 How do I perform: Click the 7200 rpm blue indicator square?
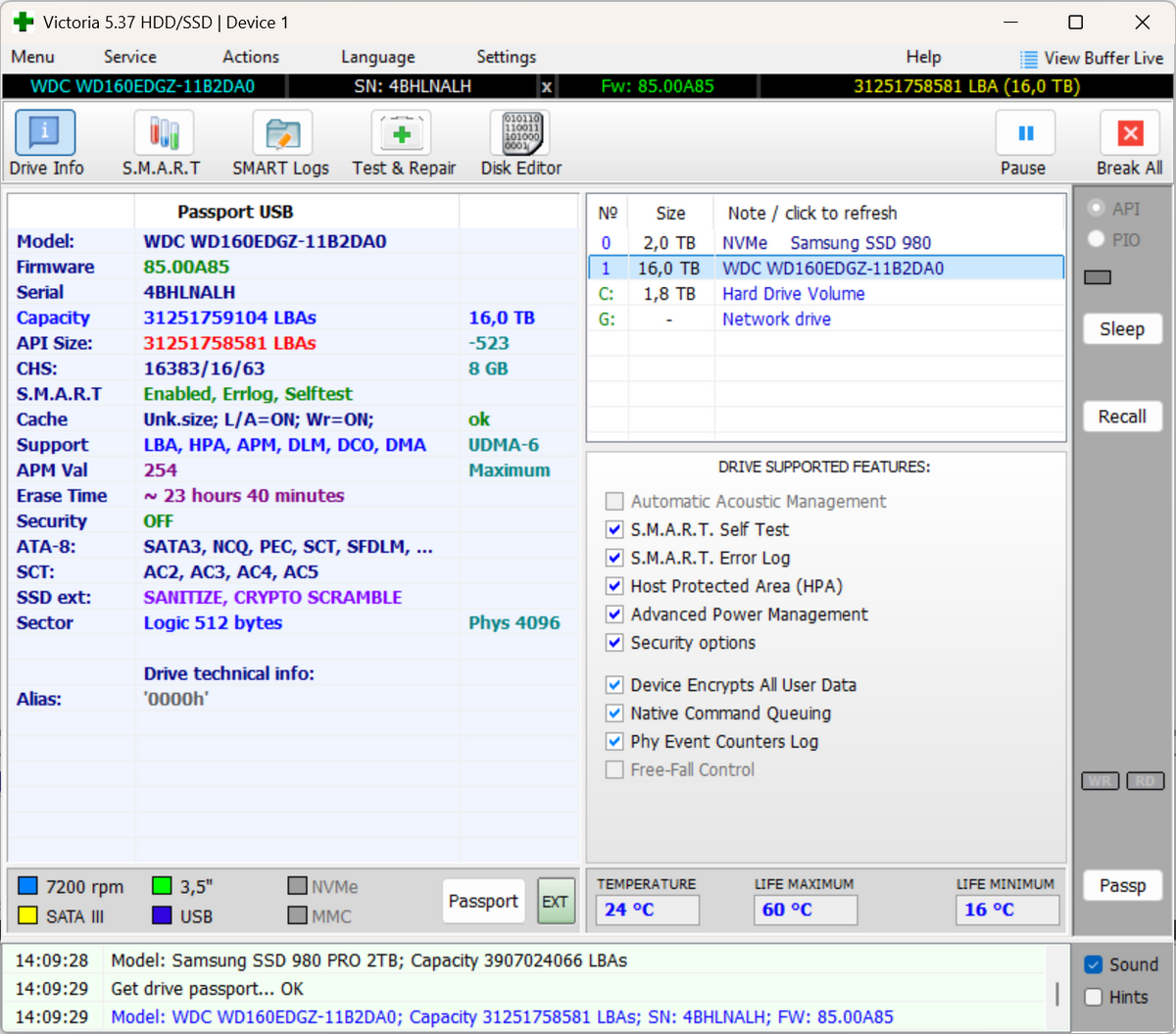click(x=27, y=886)
